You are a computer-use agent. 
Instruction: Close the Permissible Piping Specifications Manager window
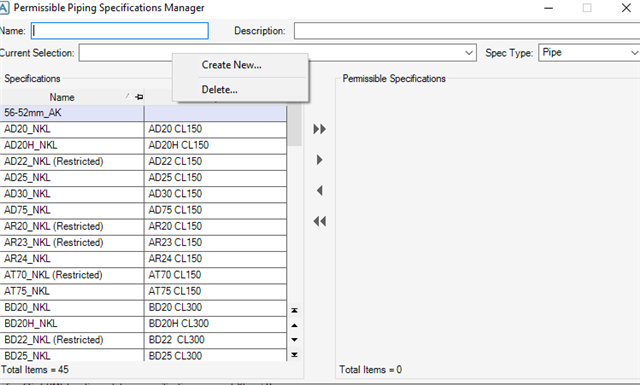[626, 8]
